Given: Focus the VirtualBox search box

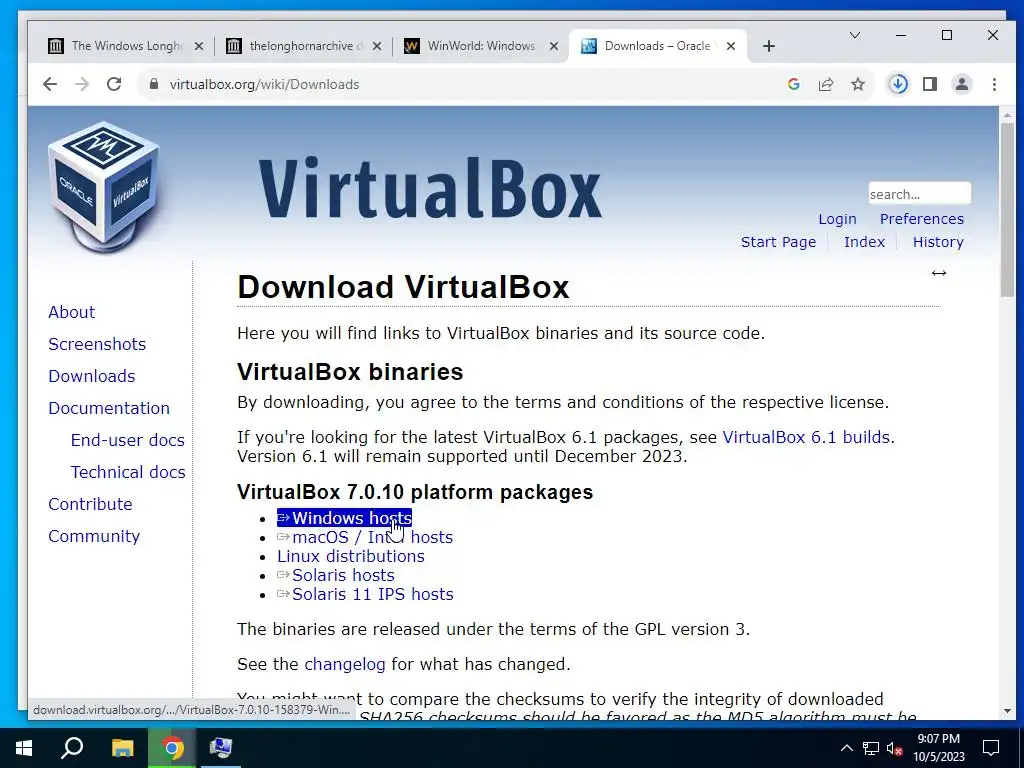Looking at the screenshot, I should [919, 194].
